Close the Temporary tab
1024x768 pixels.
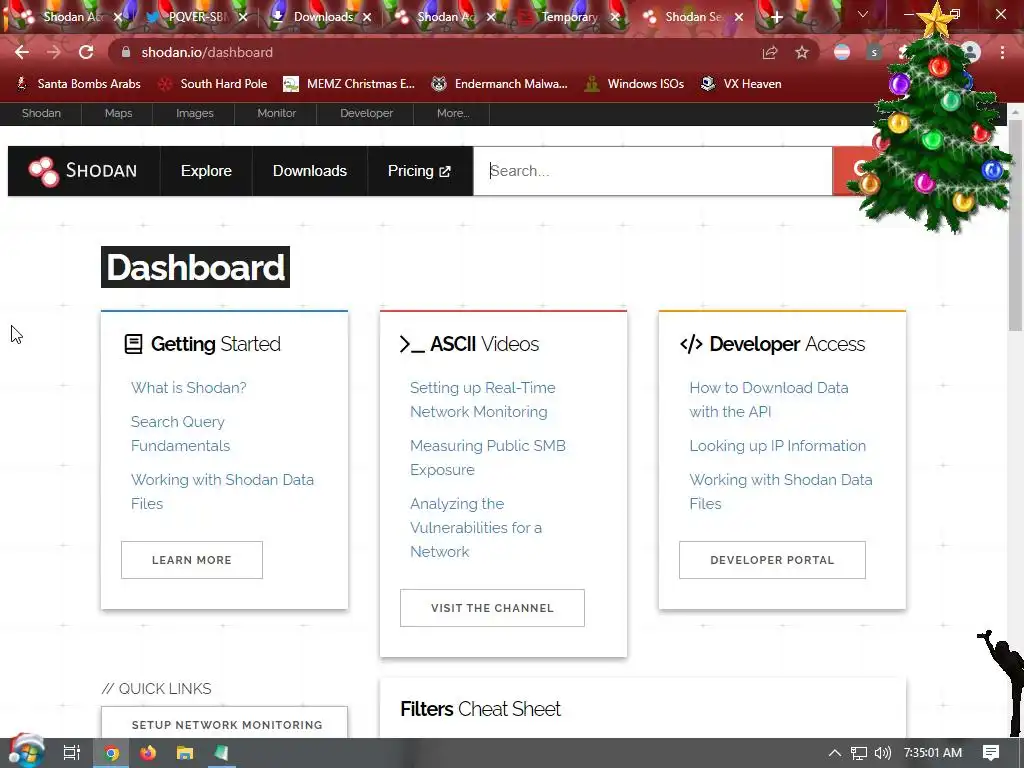[x=615, y=17]
